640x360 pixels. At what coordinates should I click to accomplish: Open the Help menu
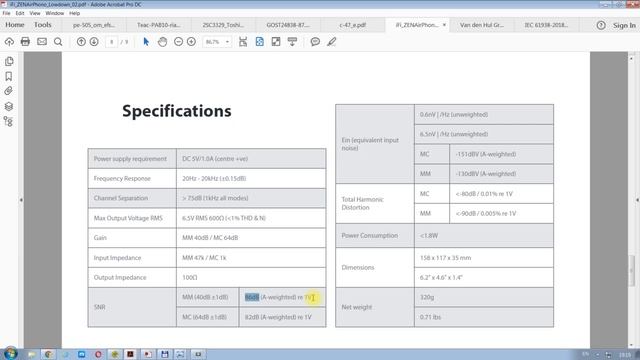[74, 13]
